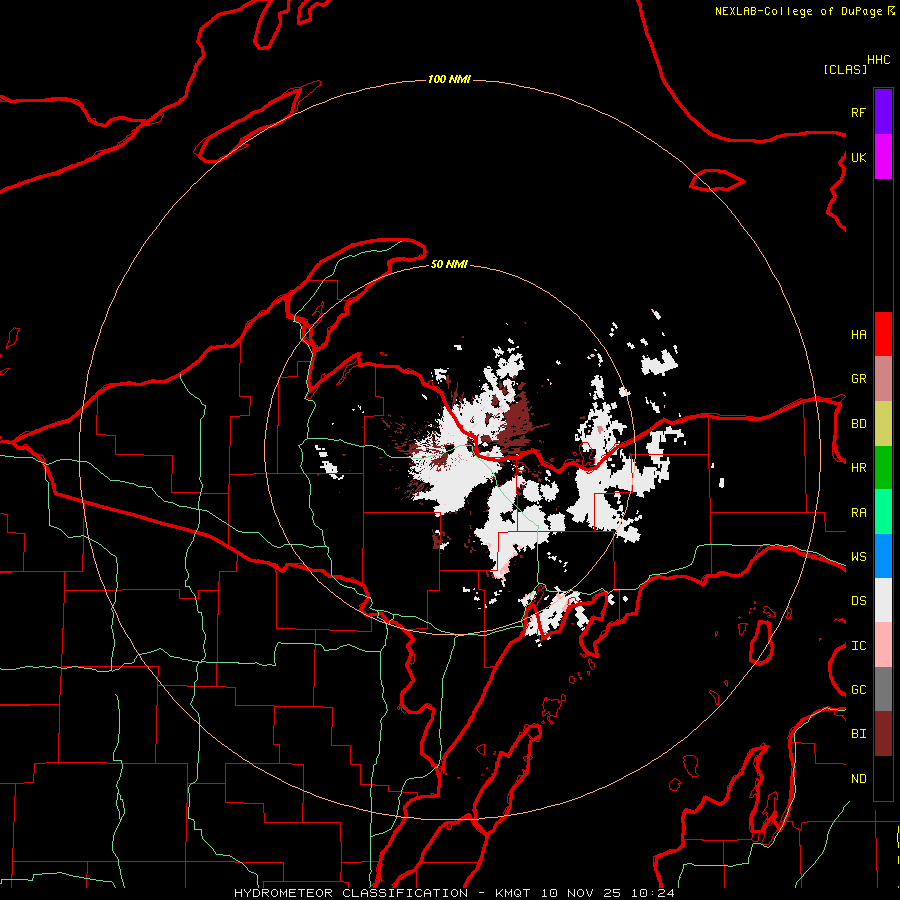Screen dimensions: 900x900
Task: Click the IC legend label
Action: [858, 646]
